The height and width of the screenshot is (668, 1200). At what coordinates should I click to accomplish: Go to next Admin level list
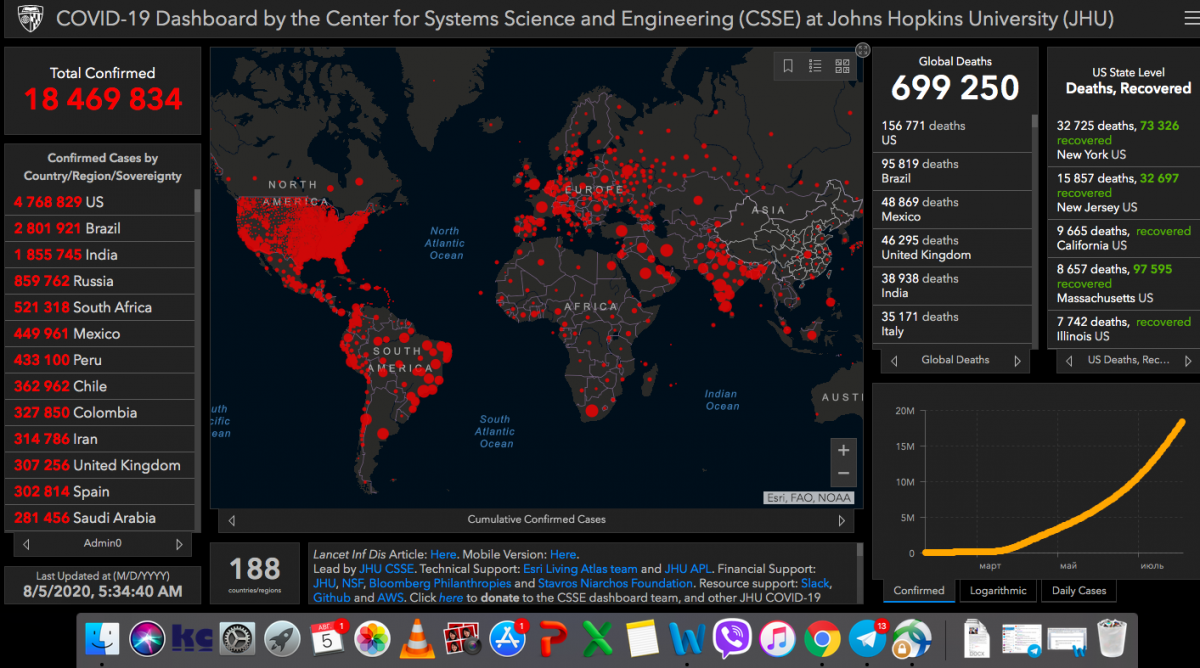[179, 544]
